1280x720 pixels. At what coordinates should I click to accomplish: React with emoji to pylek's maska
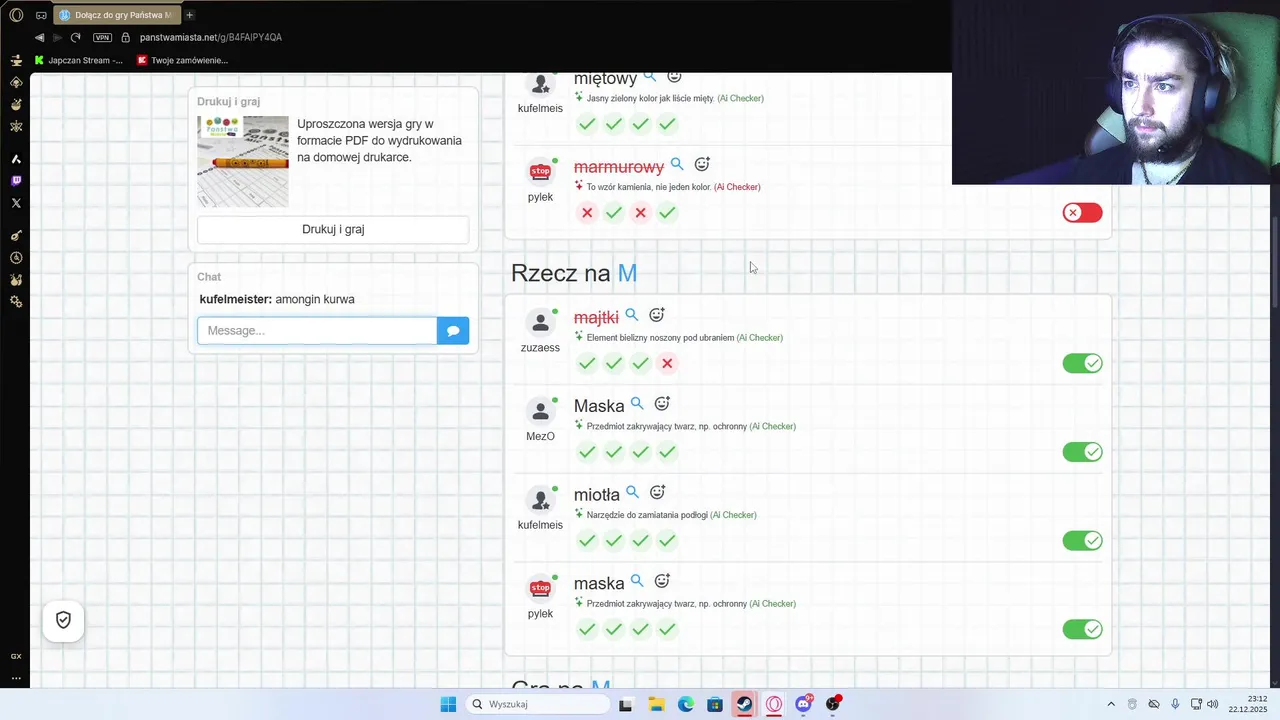click(x=662, y=581)
